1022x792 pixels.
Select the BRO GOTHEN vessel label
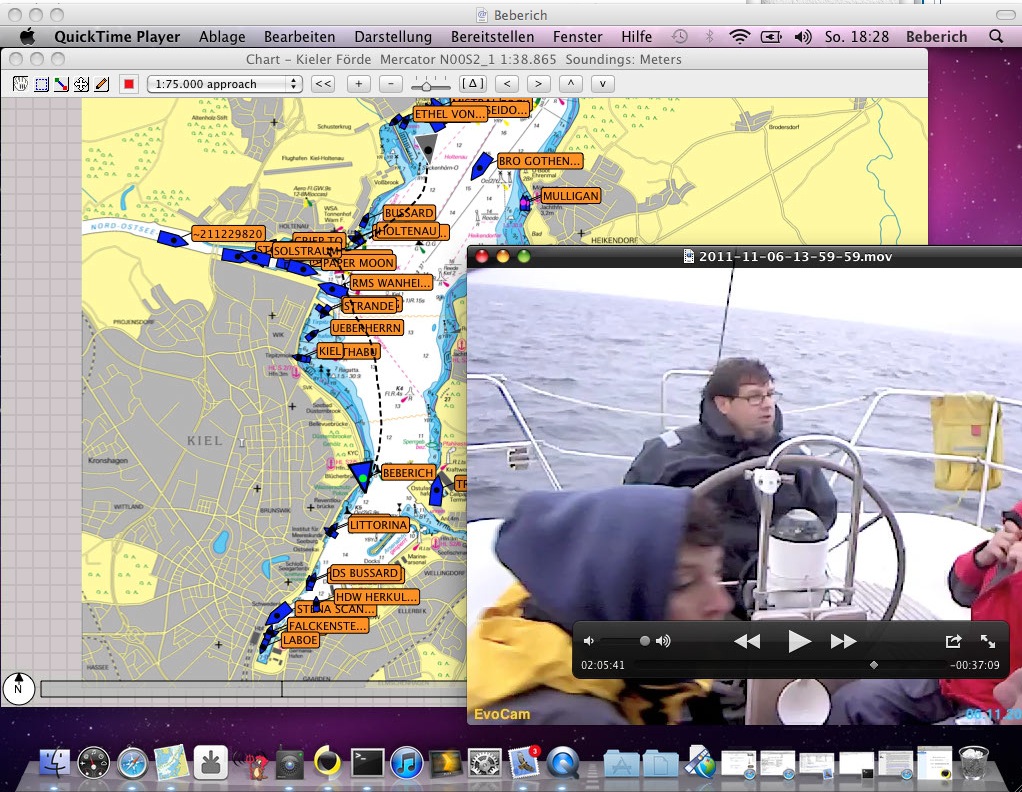(x=540, y=161)
